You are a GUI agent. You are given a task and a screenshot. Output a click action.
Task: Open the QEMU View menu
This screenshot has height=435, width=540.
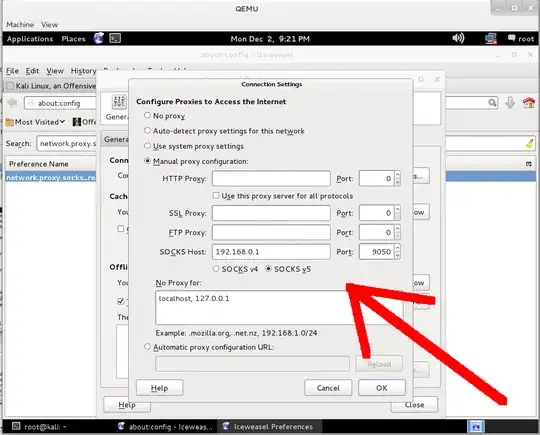tap(49, 24)
